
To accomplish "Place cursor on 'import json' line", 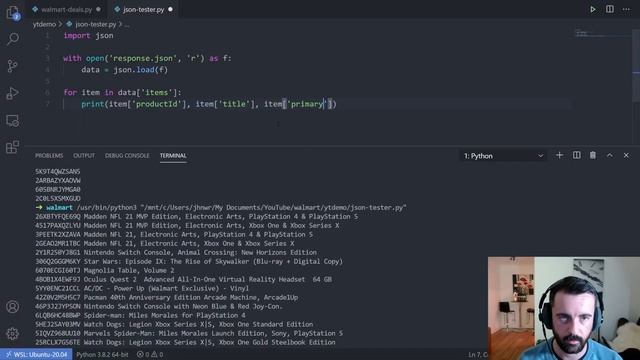I will pyautogui.click(x=89, y=36).
